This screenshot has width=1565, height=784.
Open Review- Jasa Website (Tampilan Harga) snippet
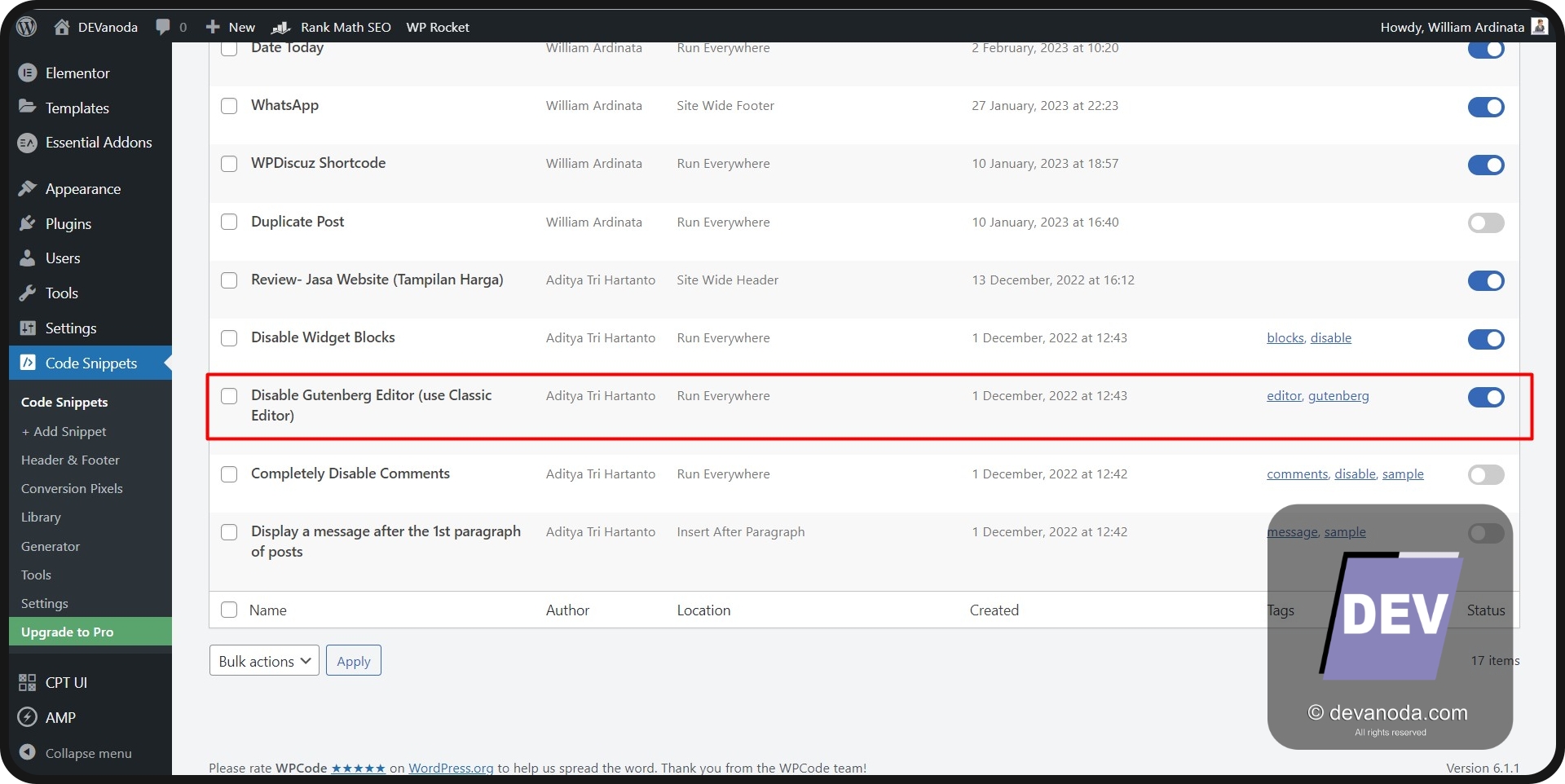pyautogui.click(x=377, y=280)
